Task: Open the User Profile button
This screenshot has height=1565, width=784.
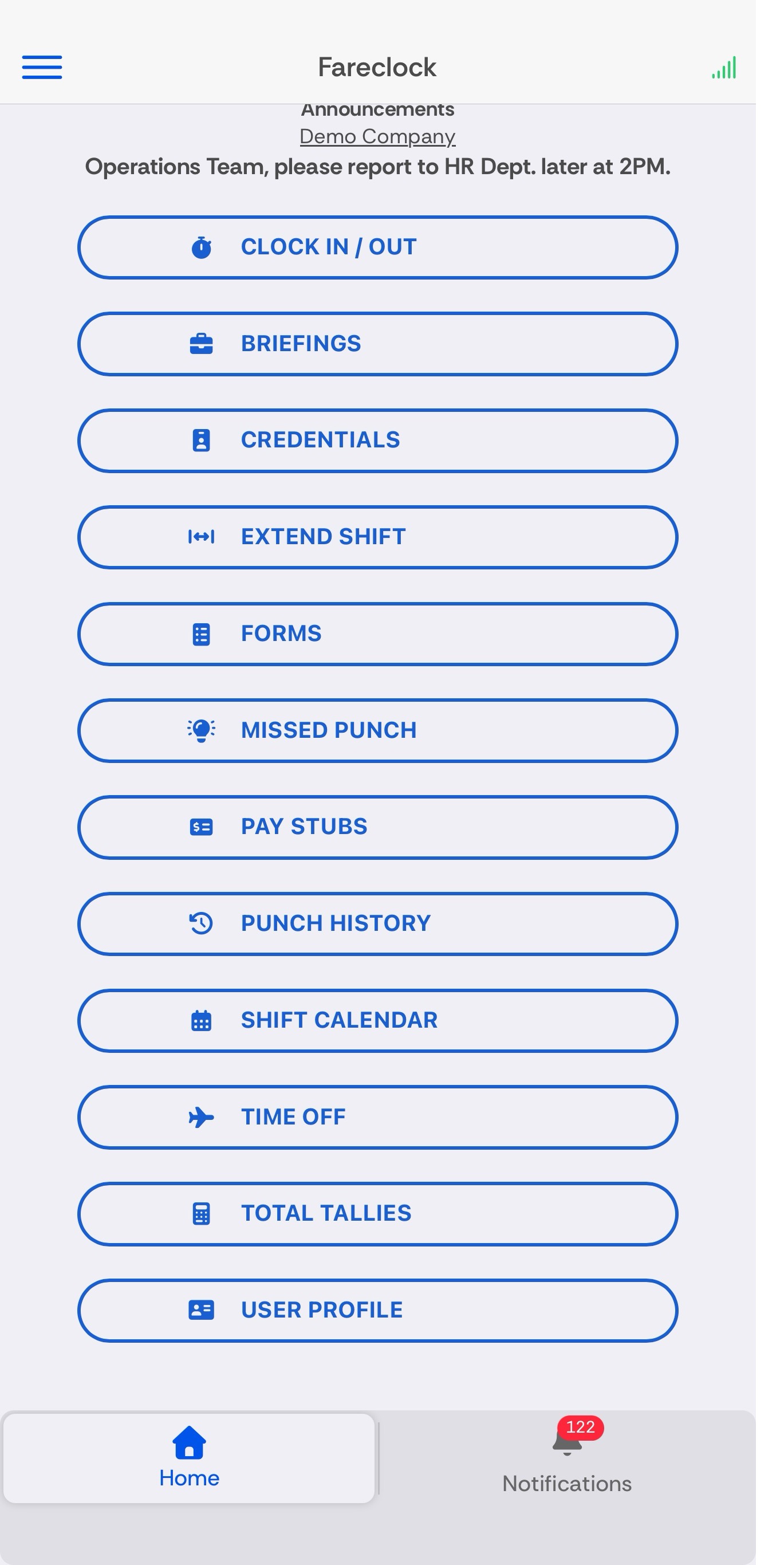Action: (378, 1311)
